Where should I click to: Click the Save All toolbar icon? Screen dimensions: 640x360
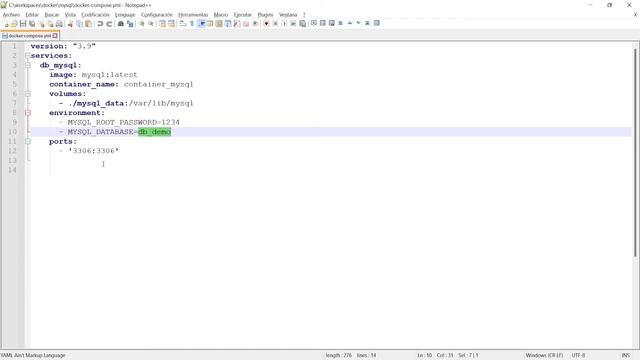32,24
